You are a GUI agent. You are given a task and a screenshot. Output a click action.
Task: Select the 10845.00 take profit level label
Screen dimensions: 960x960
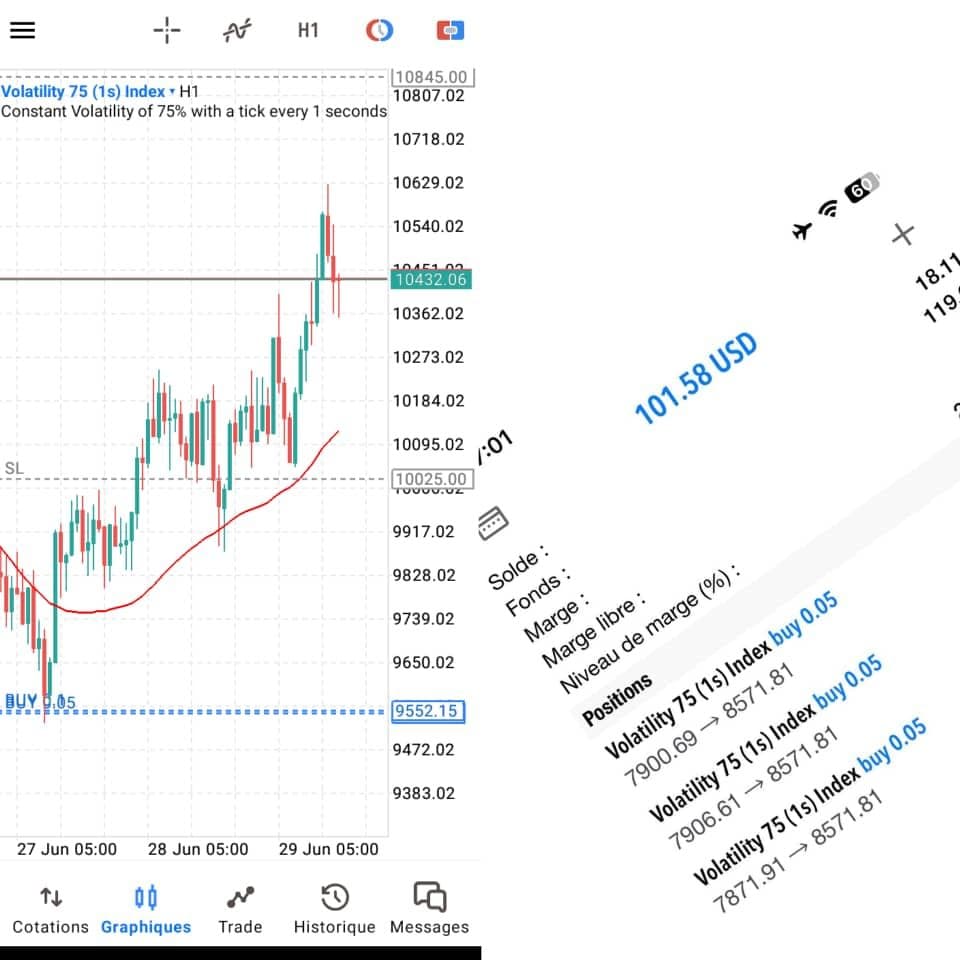[431, 77]
